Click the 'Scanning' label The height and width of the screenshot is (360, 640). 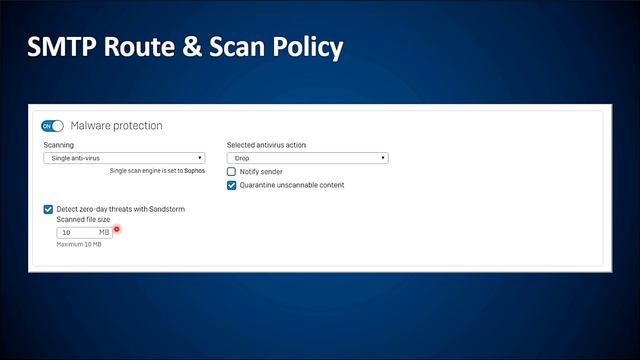(x=59, y=145)
